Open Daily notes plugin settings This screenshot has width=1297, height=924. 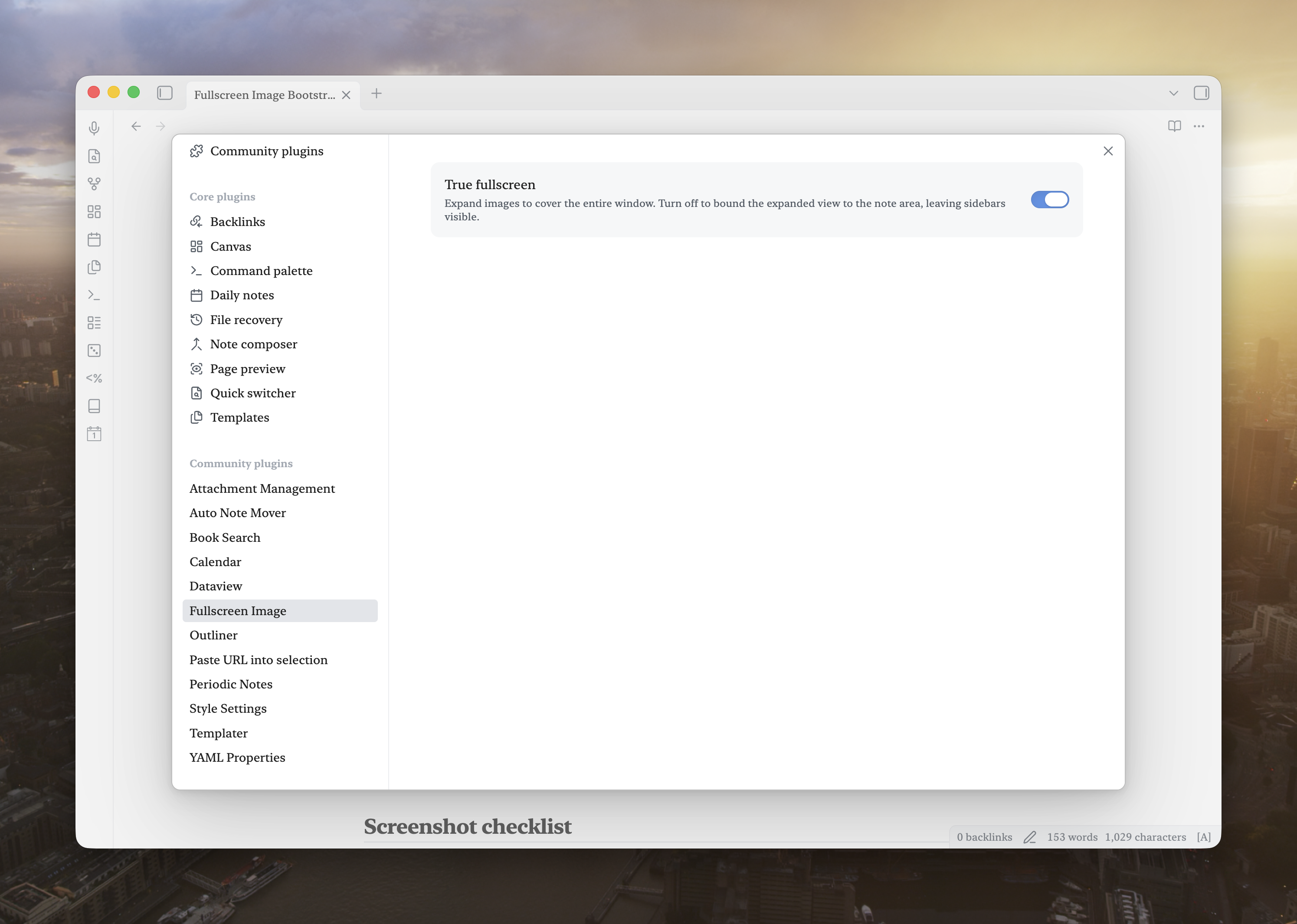pyautogui.click(x=280, y=295)
